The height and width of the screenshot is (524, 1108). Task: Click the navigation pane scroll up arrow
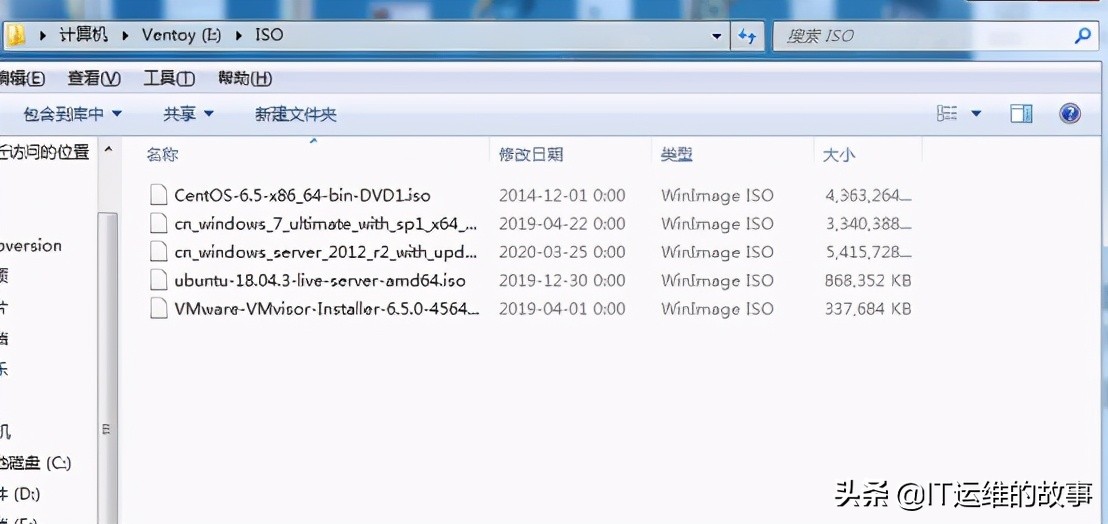[107, 149]
